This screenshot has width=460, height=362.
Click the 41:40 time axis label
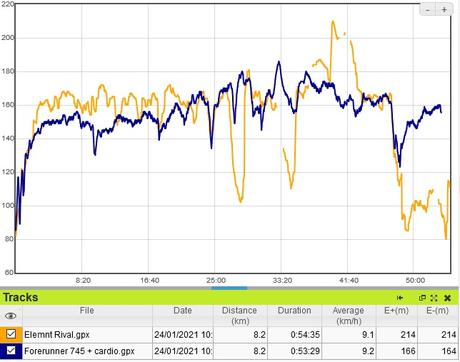(349, 280)
